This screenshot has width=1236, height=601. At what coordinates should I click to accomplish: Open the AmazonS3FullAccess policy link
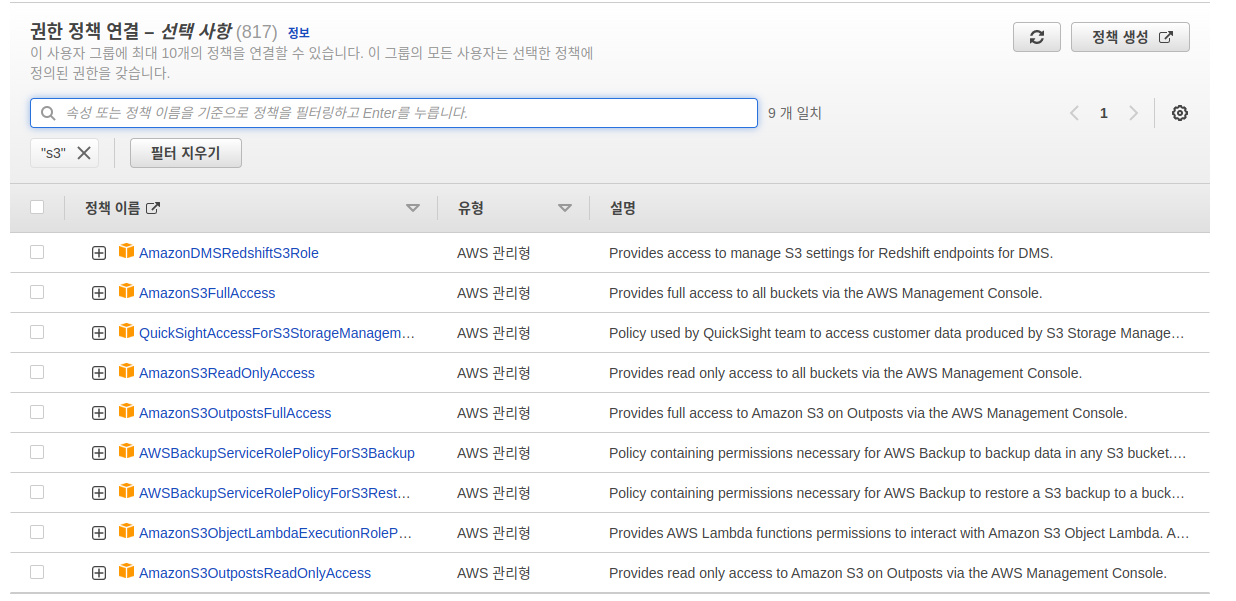(207, 293)
